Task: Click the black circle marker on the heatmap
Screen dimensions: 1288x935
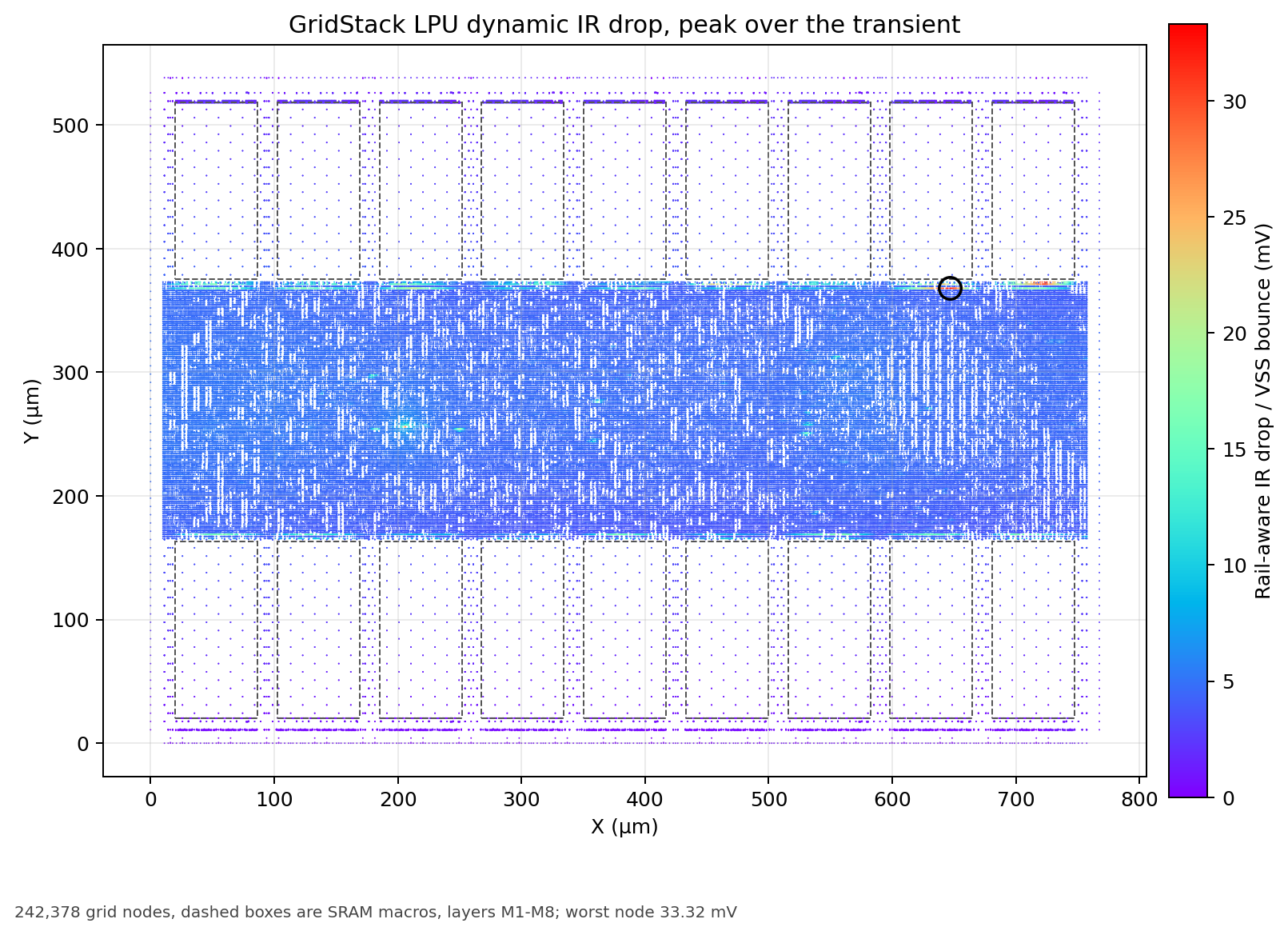Action: coord(950,289)
